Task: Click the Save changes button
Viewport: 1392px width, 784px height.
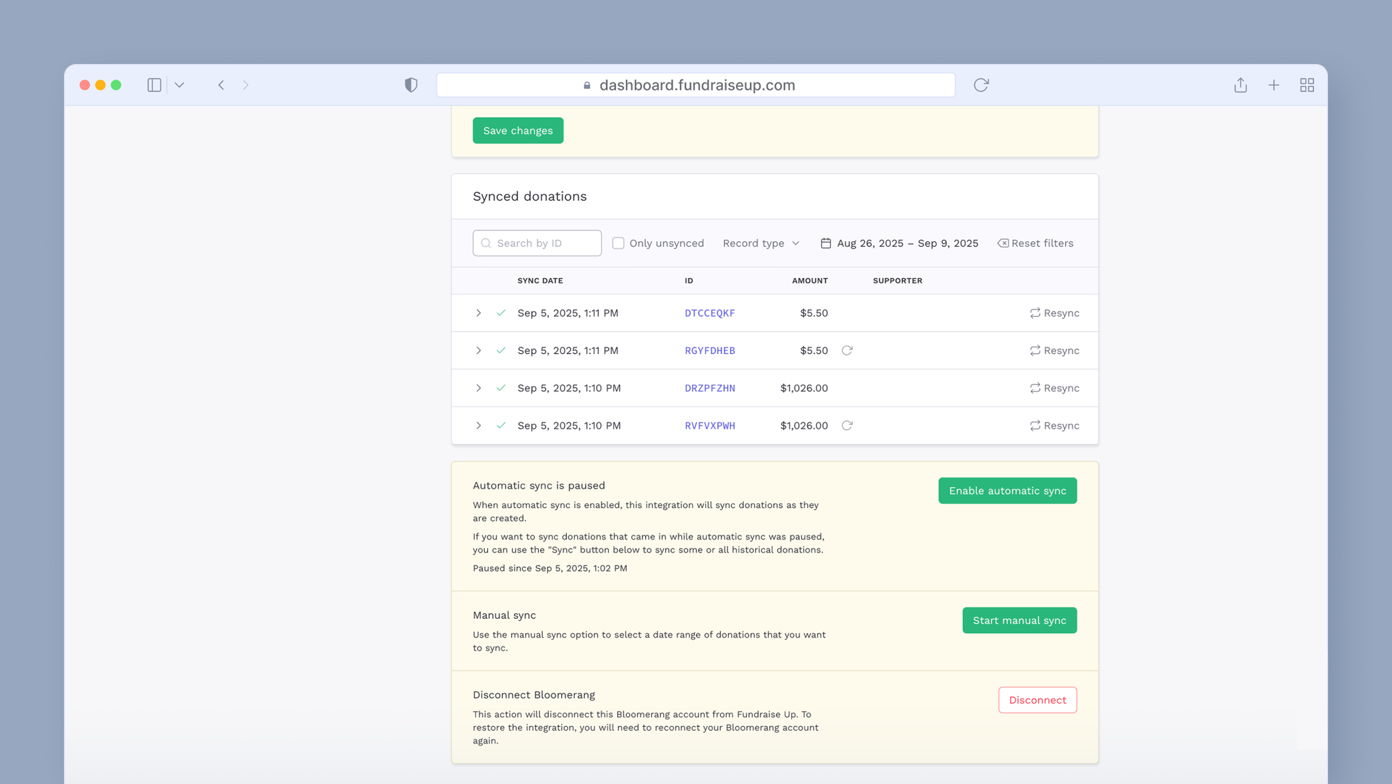Action: 517,130
